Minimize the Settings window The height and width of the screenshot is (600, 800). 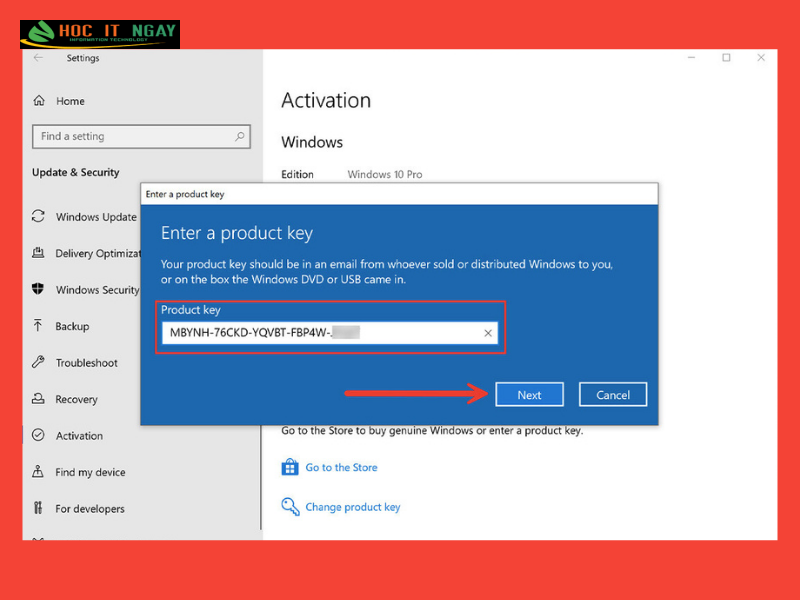click(x=691, y=58)
